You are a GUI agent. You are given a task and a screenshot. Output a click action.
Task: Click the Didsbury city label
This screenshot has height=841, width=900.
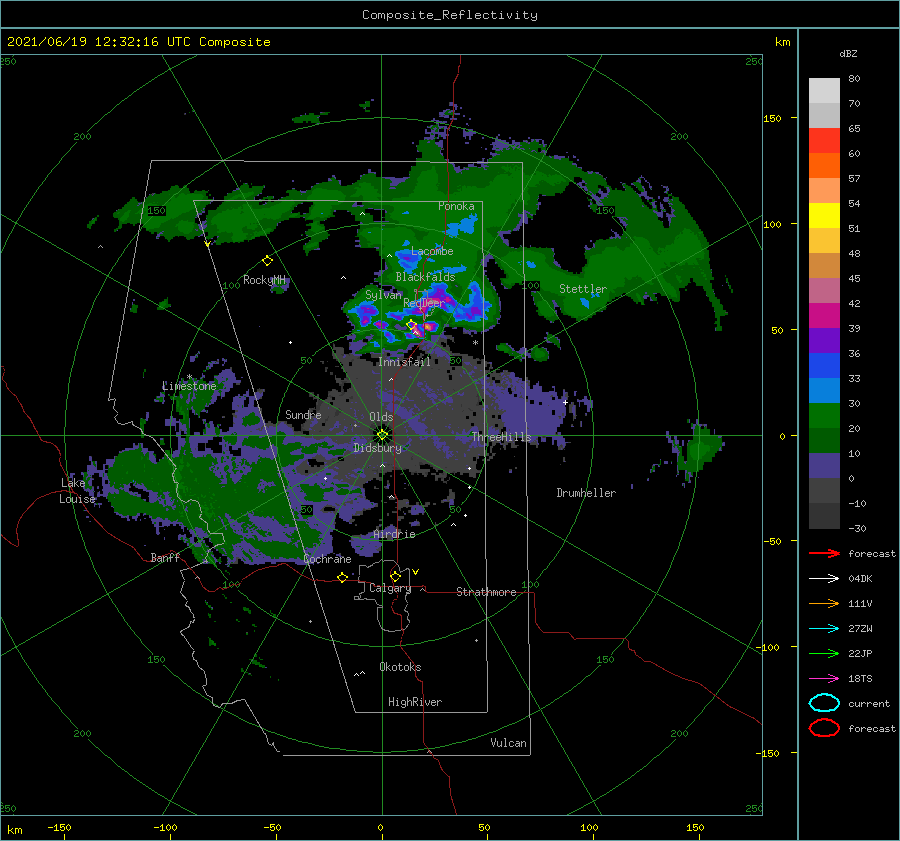pos(378,448)
